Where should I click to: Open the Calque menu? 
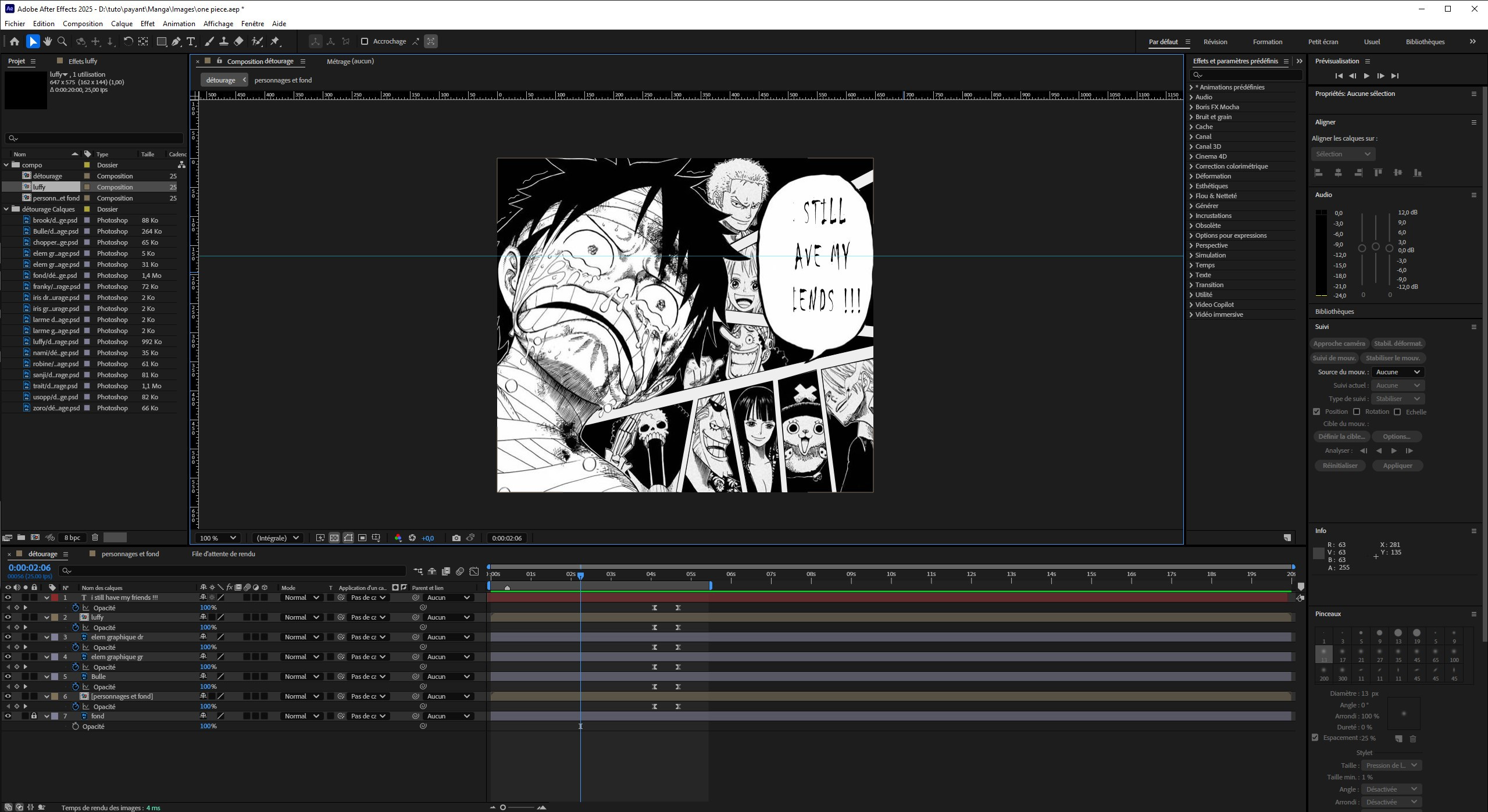122,24
